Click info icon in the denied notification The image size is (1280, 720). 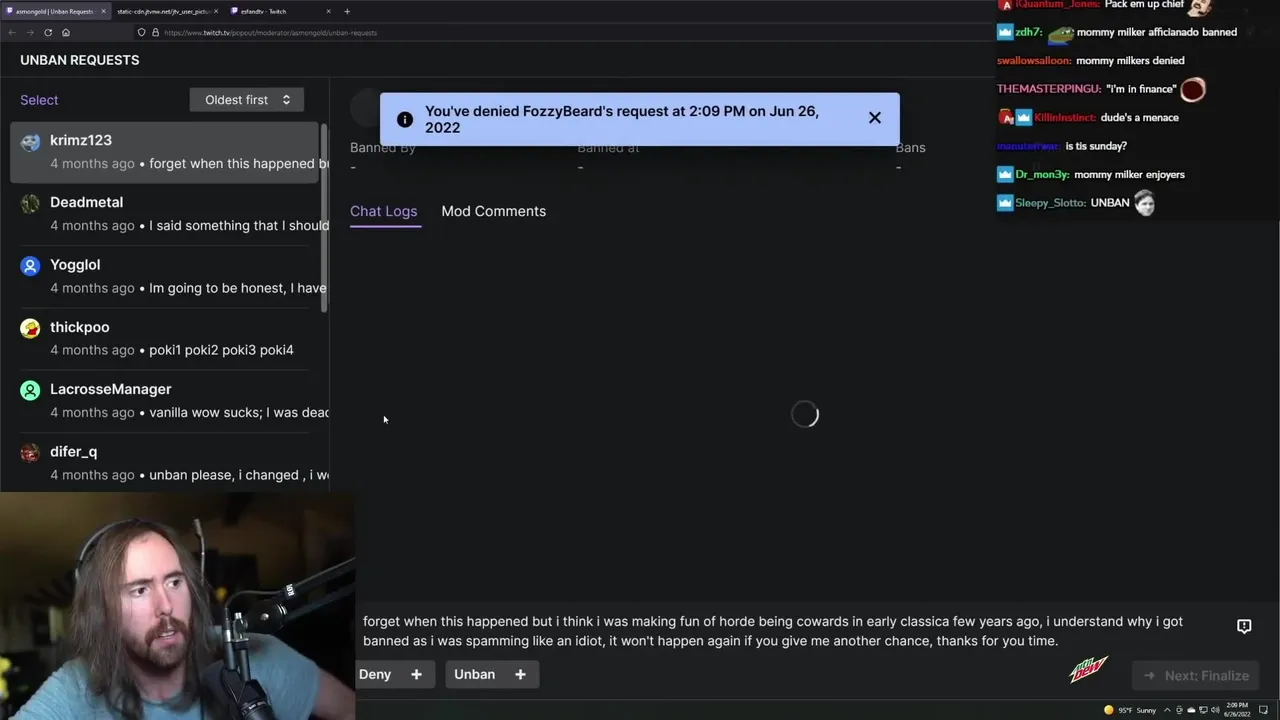[x=404, y=119]
